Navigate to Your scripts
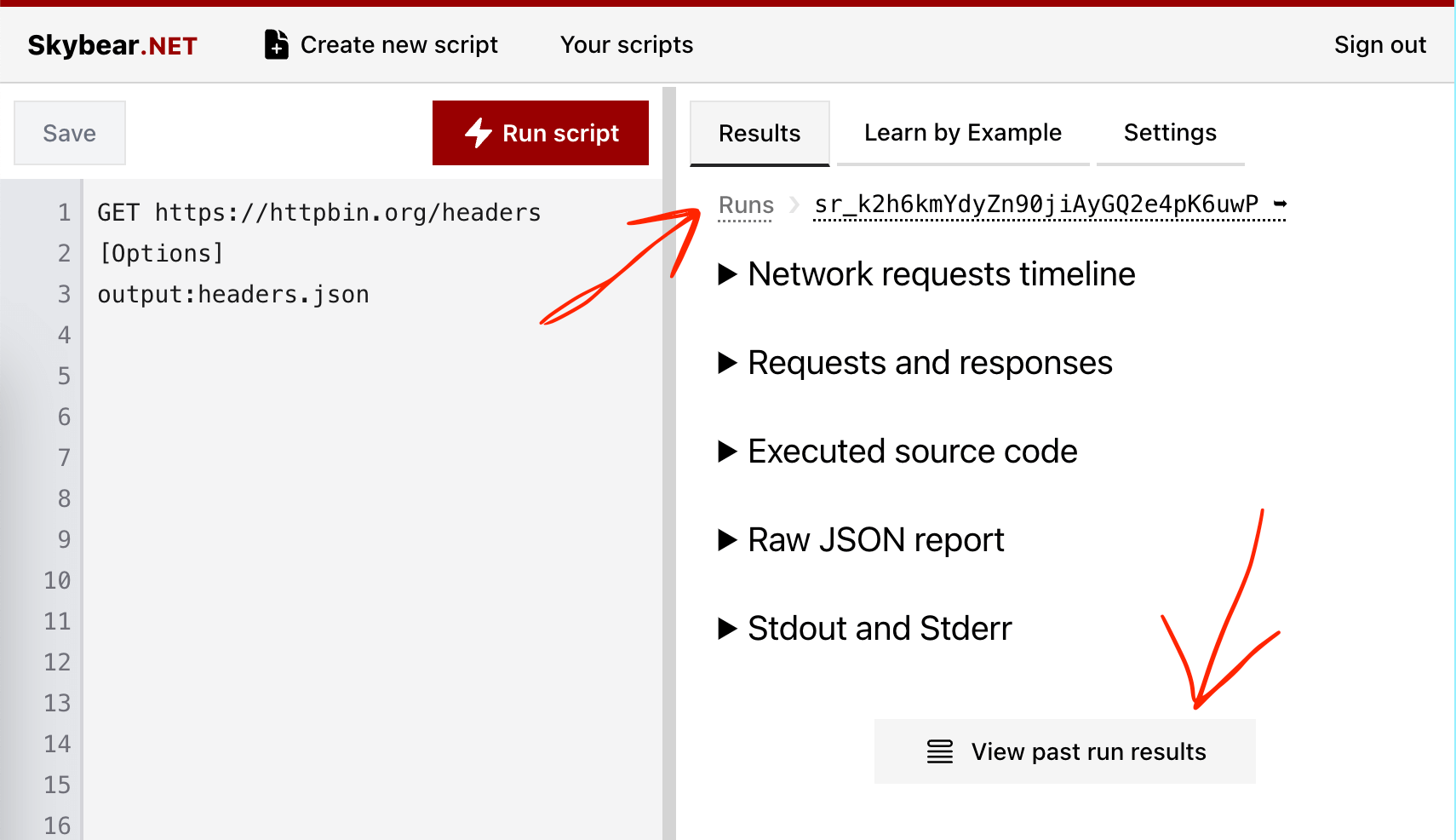The height and width of the screenshot is (840, 1456). pos(626,44)
